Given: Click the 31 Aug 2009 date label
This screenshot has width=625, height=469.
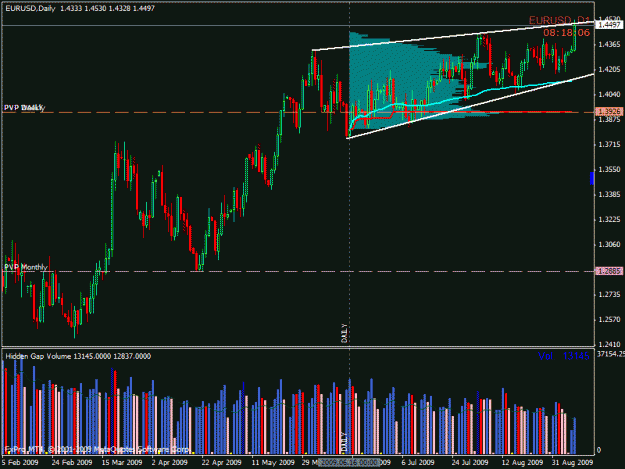Looking at the screenshot, I should pyautogui.click(x=572, y=462).
